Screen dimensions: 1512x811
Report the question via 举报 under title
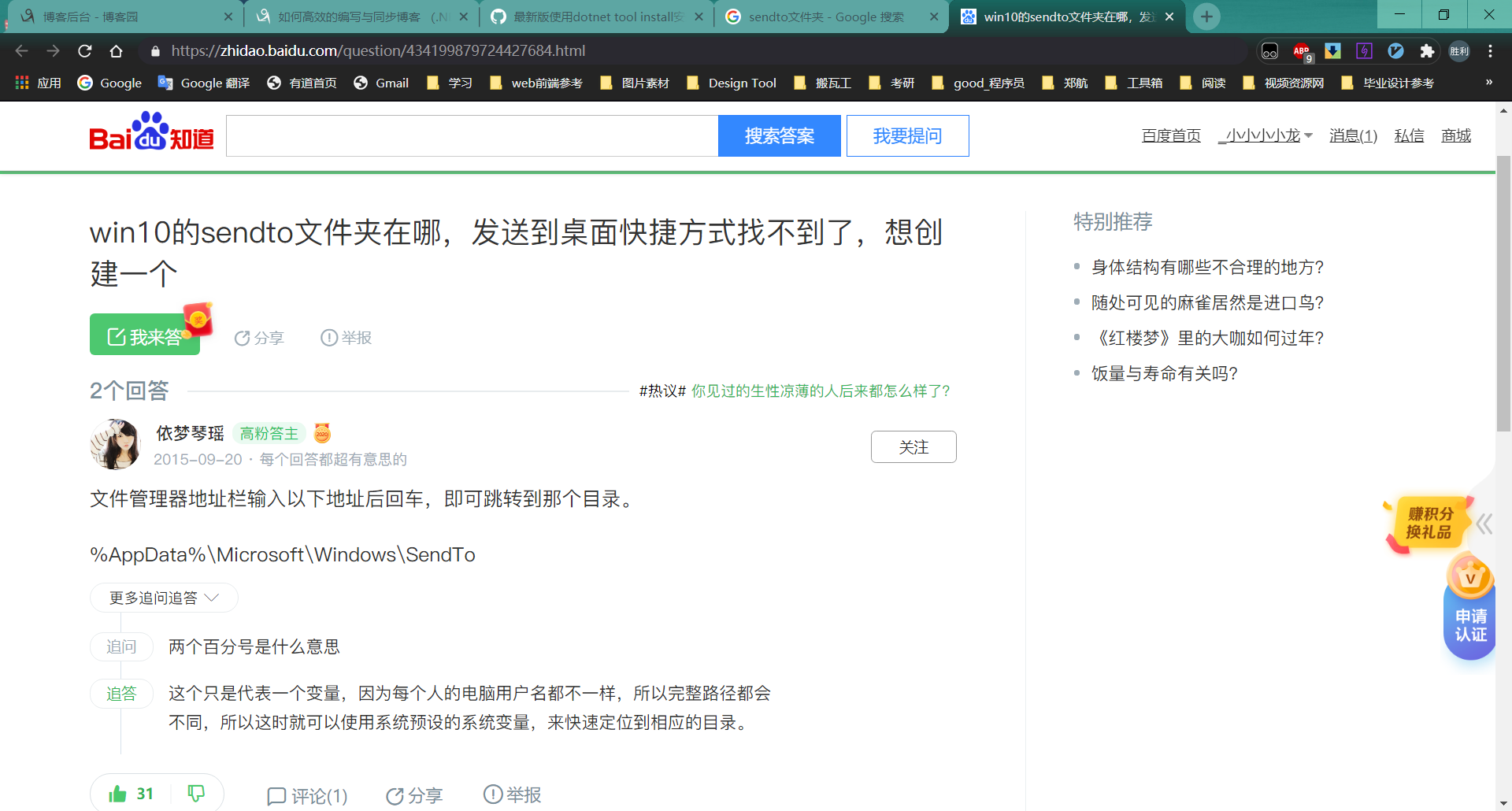pyautogui.click(x=346, y=338)
